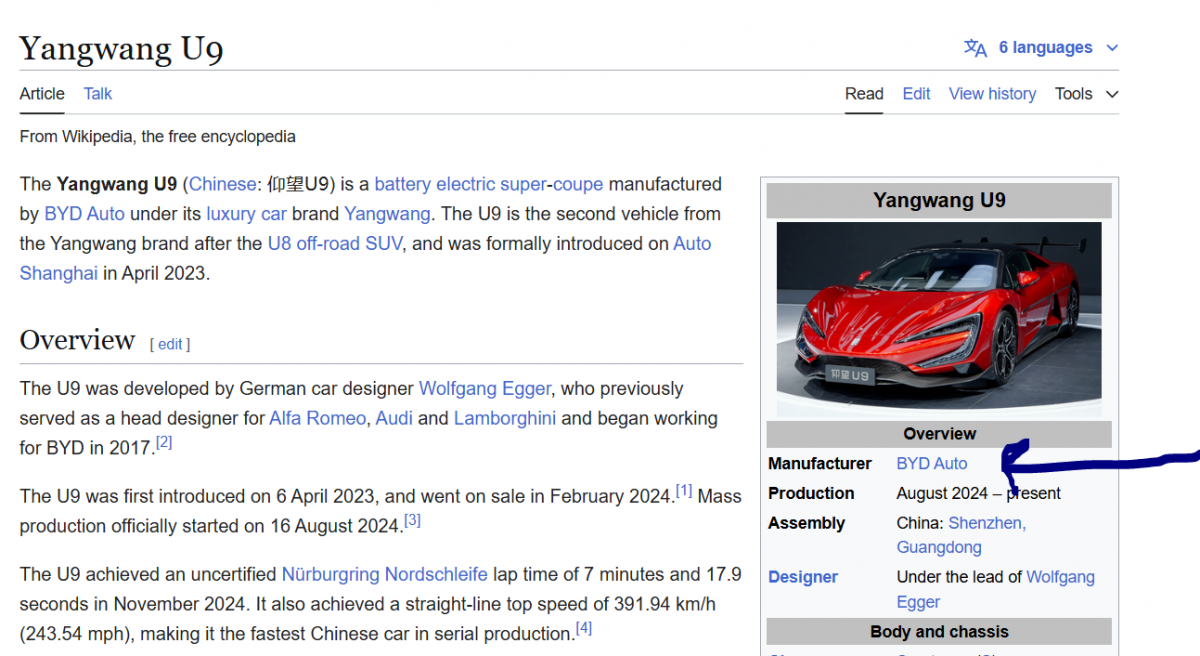This screenshot has height=656, width=1200.
Task: Open the Shenzhen link in infobox
Action: 985,523
